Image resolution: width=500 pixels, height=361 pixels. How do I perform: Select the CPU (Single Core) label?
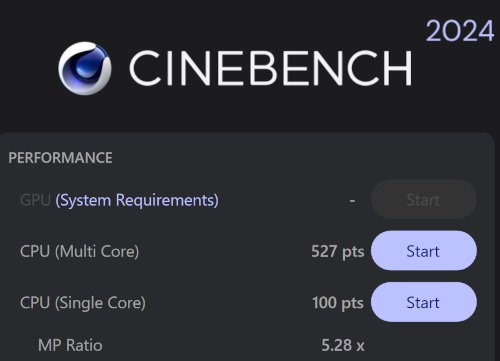tap(83, 303)
